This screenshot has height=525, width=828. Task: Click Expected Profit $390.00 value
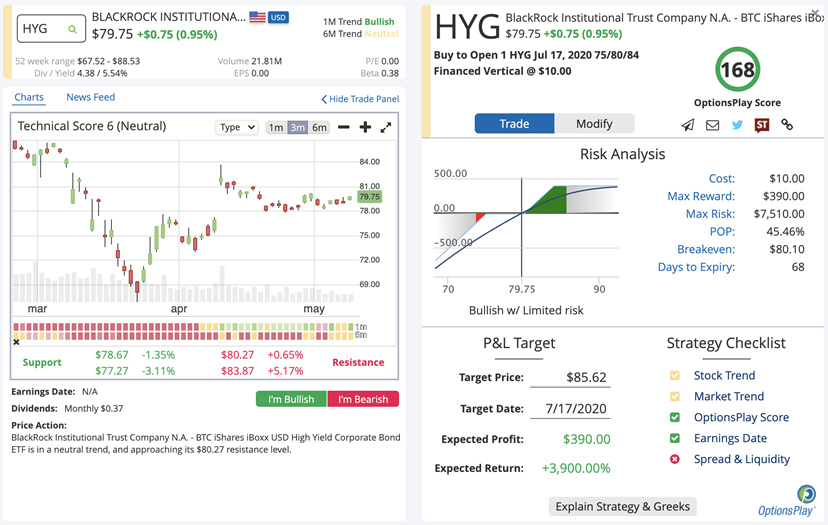point(586,439)
